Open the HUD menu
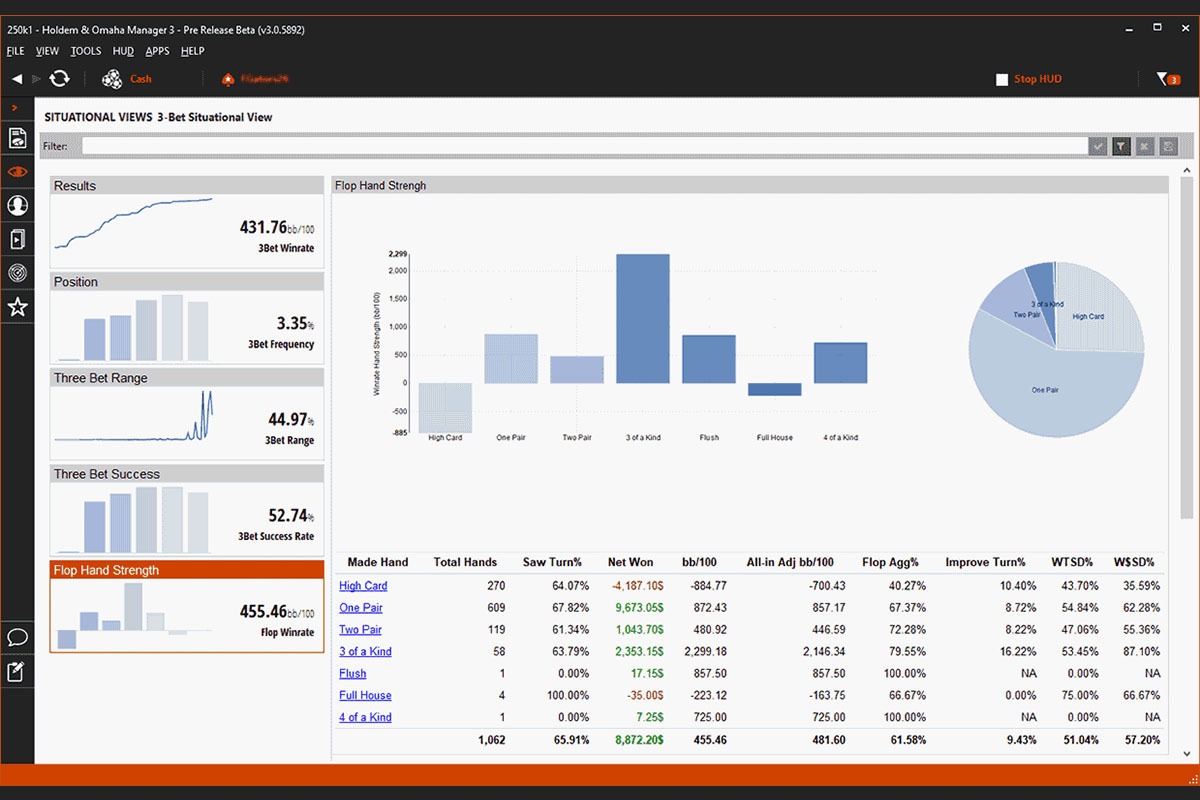The height and width of the screenshot is (800, 1200). pos(123,51)
